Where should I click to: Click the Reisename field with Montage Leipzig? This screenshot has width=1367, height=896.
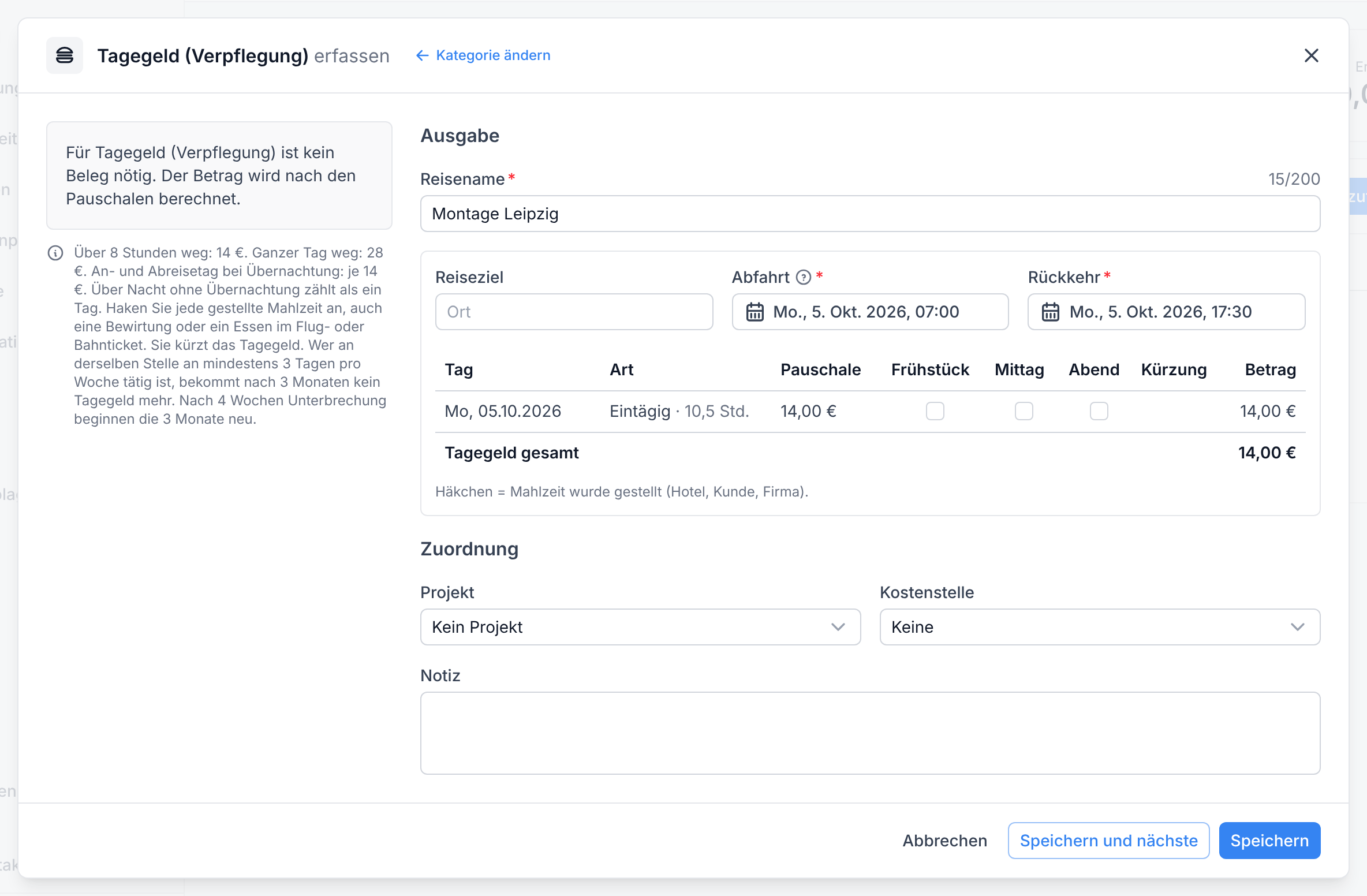pos(871,214)
